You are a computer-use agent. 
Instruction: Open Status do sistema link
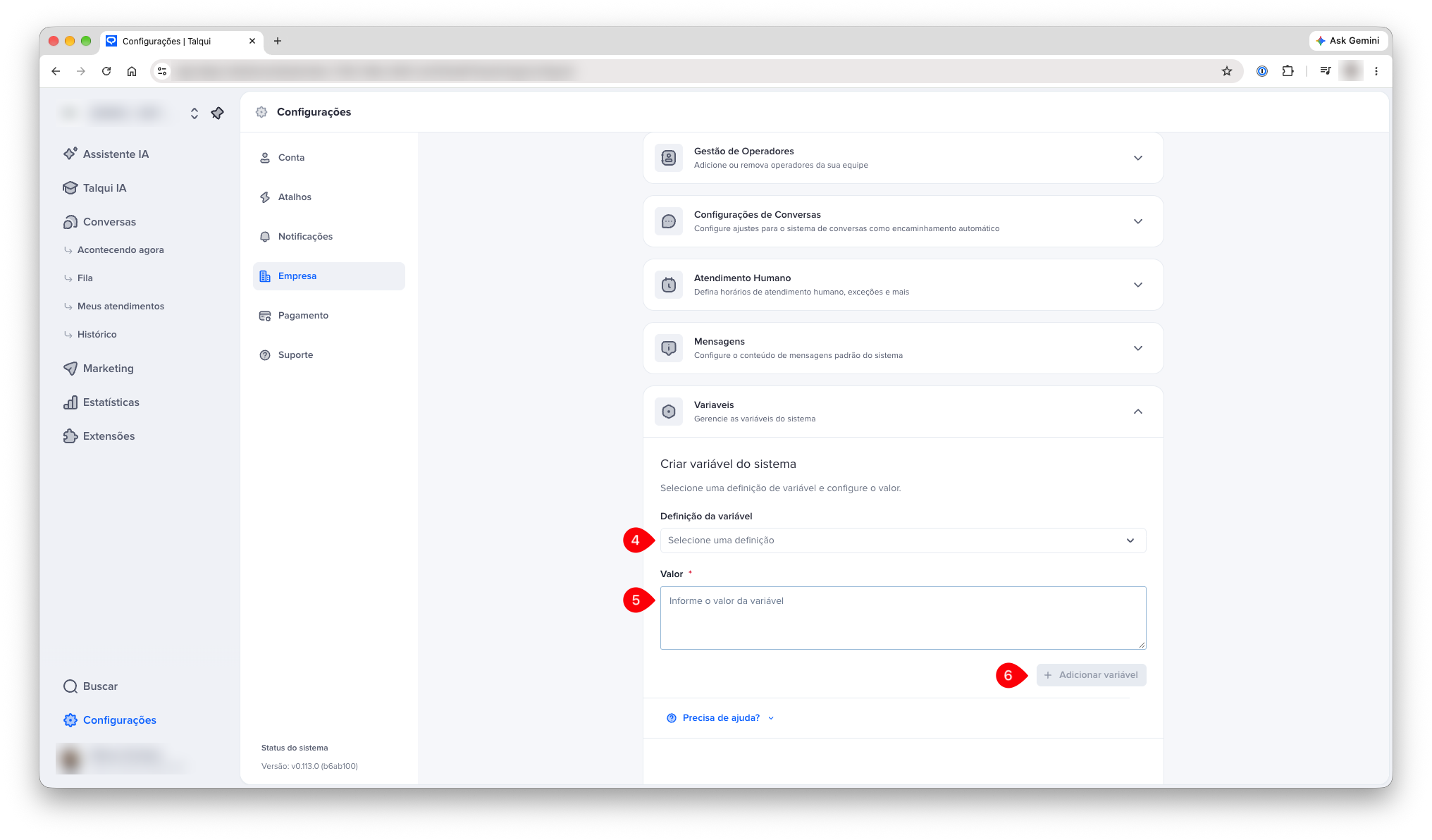[x=295, y=748]
